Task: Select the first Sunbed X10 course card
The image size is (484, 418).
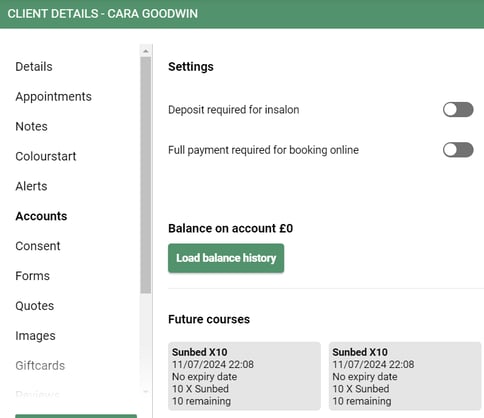Action: point(244,376)
